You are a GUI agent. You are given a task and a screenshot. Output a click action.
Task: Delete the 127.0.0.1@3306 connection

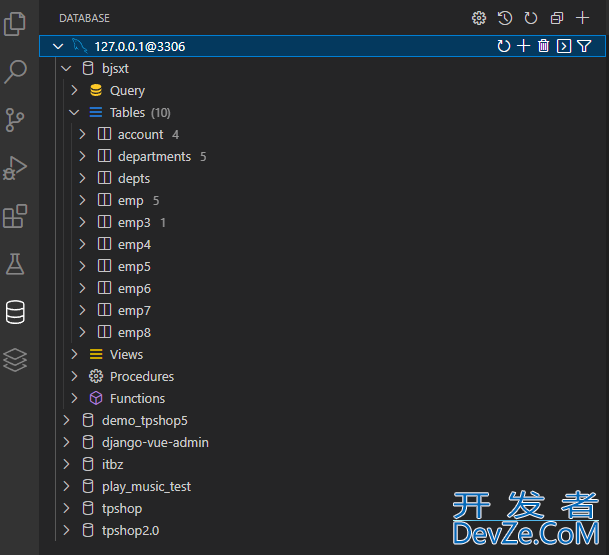click(x=543, y=46)
